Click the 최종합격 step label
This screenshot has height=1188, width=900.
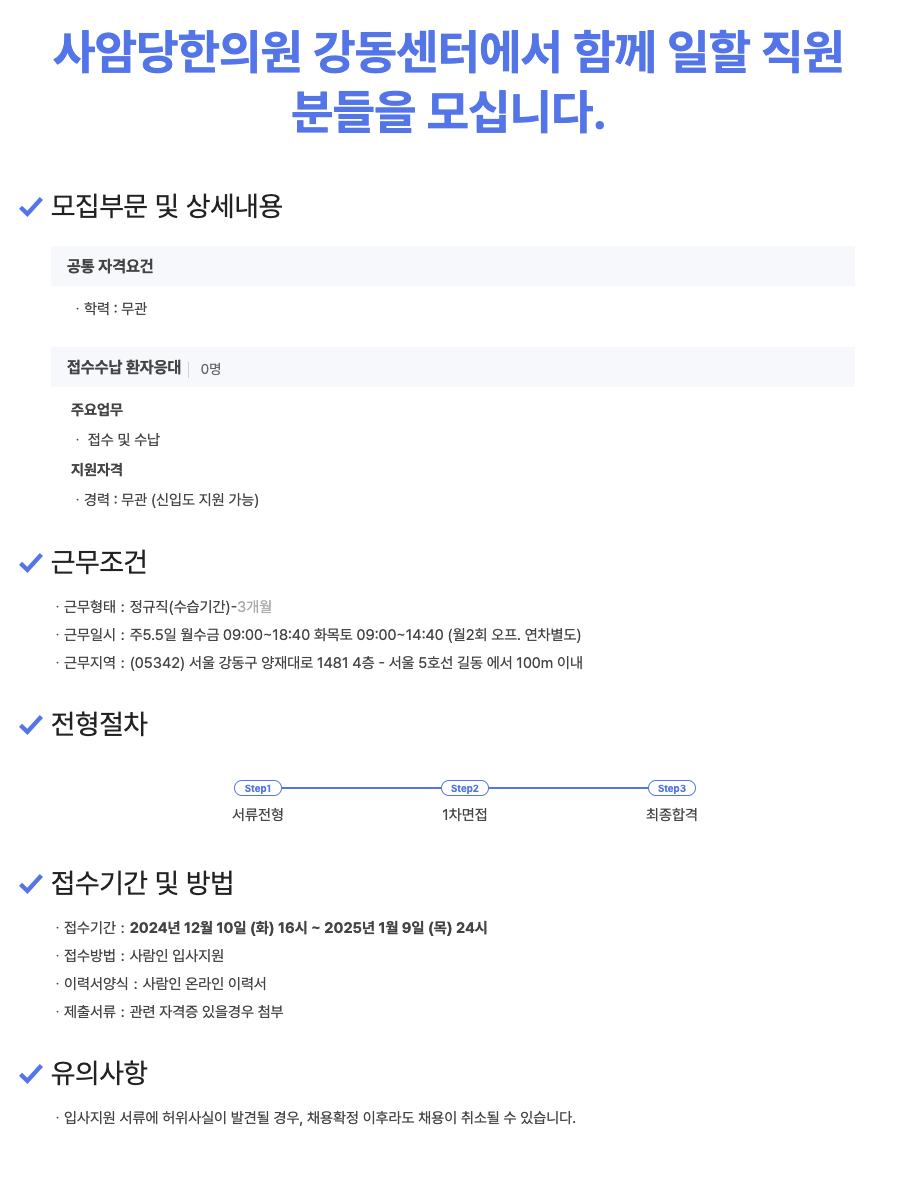[672, 814]
